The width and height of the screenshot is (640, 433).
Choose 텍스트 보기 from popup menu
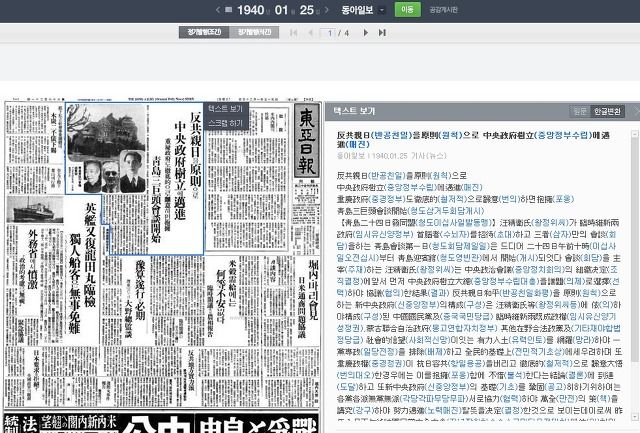225,109
